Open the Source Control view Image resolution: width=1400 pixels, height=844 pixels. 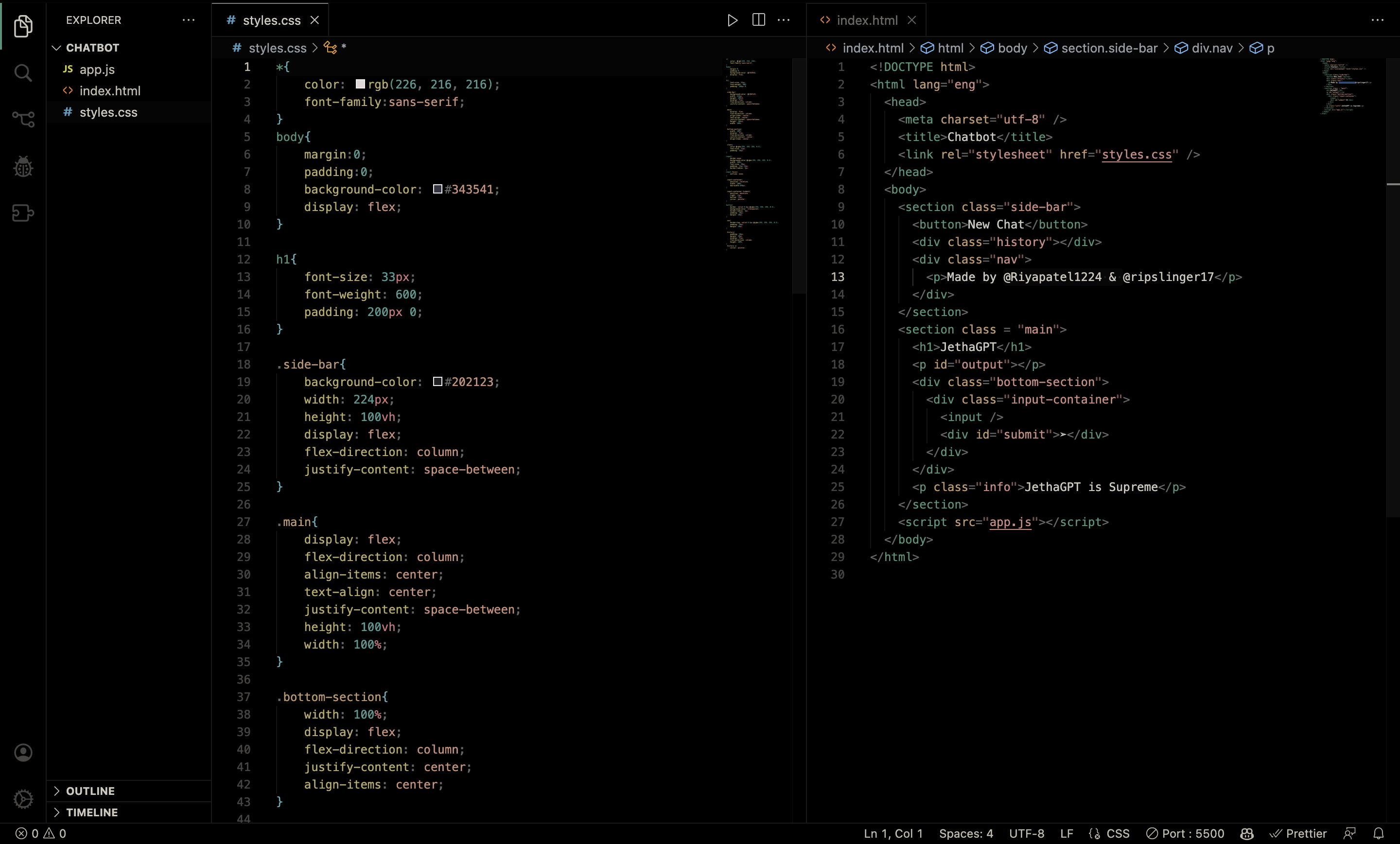(23, 119)
